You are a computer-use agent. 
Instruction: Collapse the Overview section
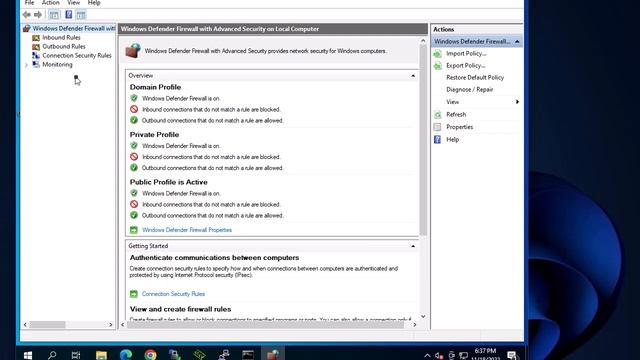[x=413, y=76]
